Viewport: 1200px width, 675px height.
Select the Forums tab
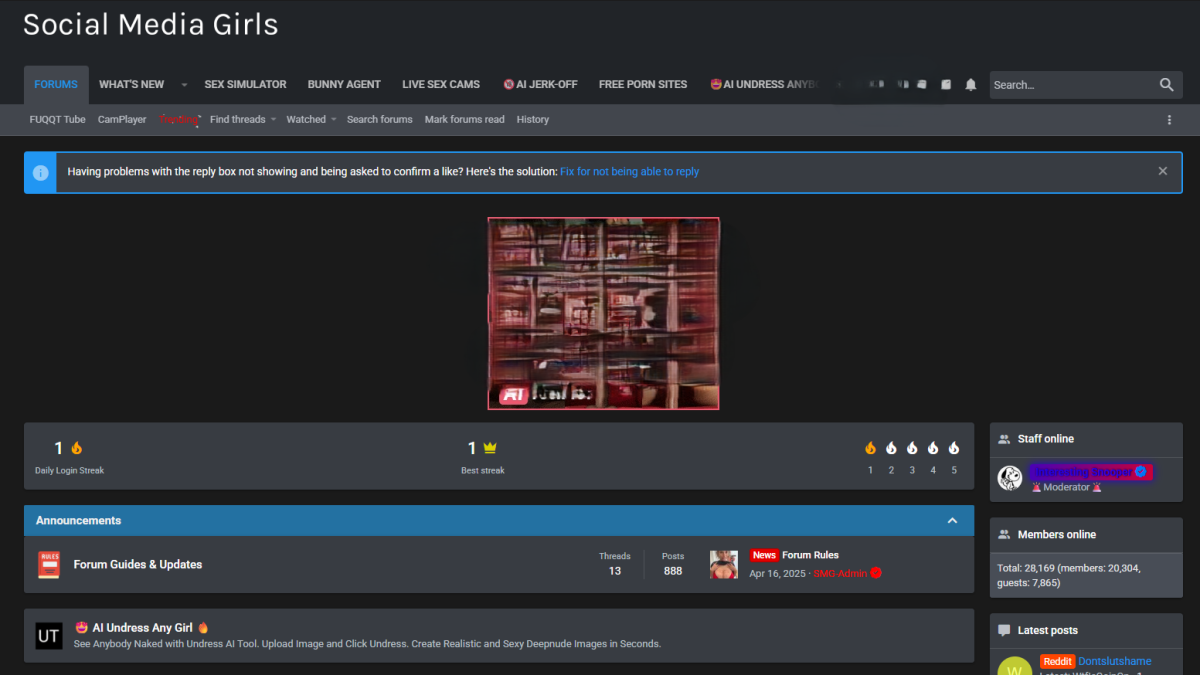56,85
